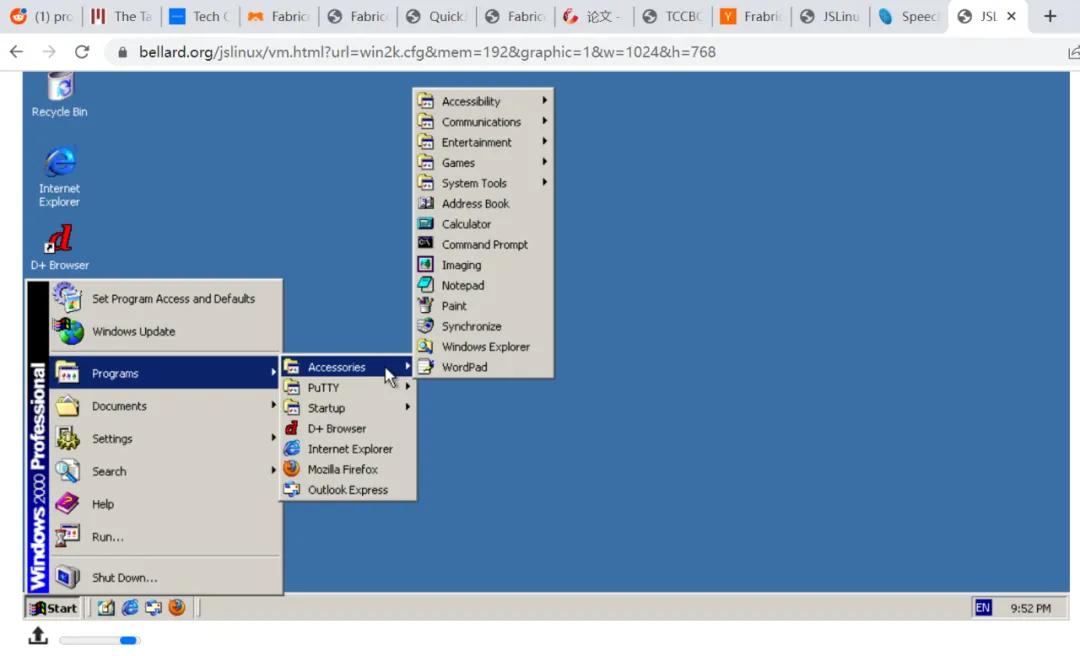Launch WordPad from Accessories menu
Viewport: 1080px width, 656px height.
point(483,367)
